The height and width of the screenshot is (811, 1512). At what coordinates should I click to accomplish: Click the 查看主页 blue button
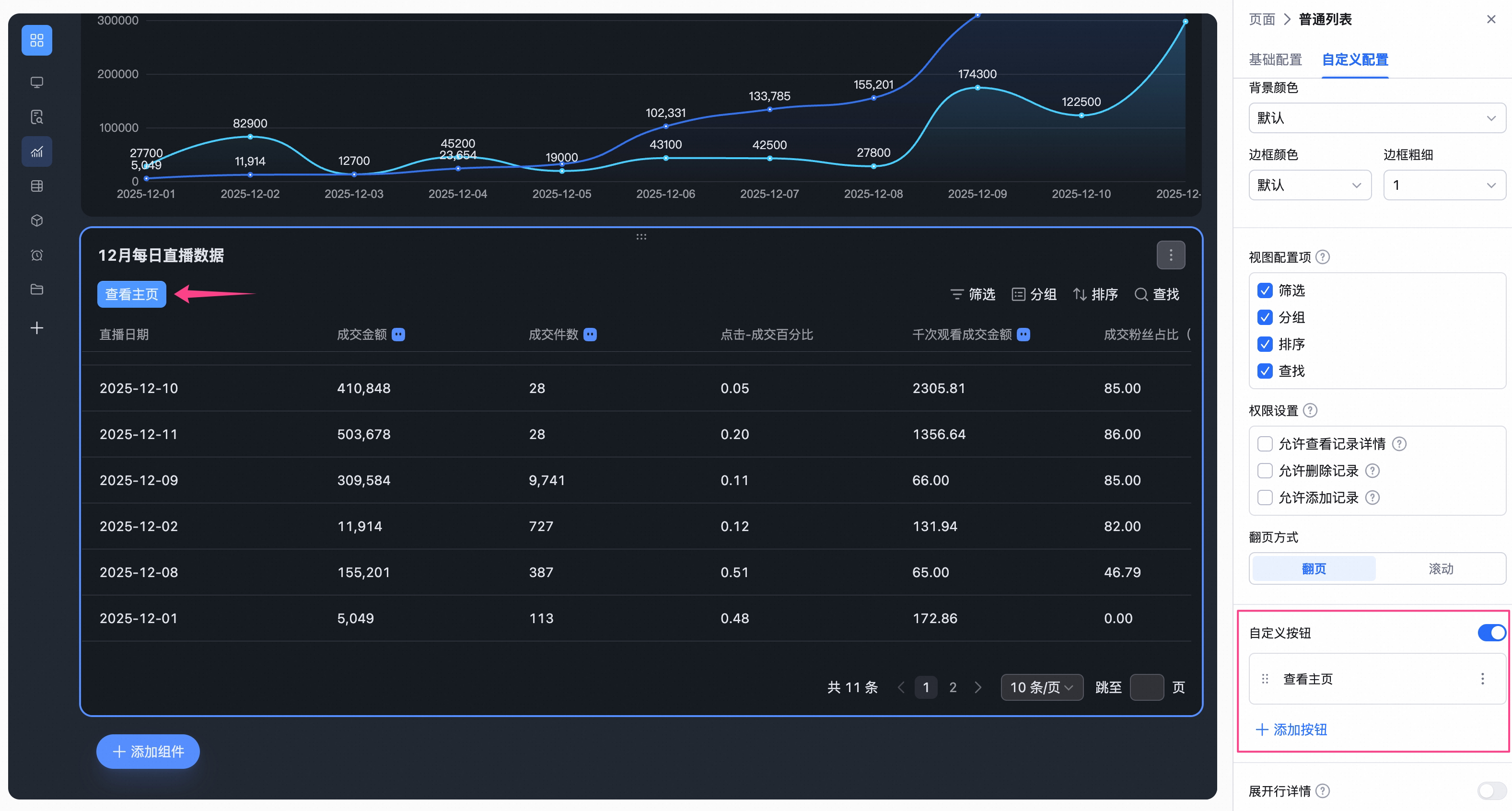(131, 294)
